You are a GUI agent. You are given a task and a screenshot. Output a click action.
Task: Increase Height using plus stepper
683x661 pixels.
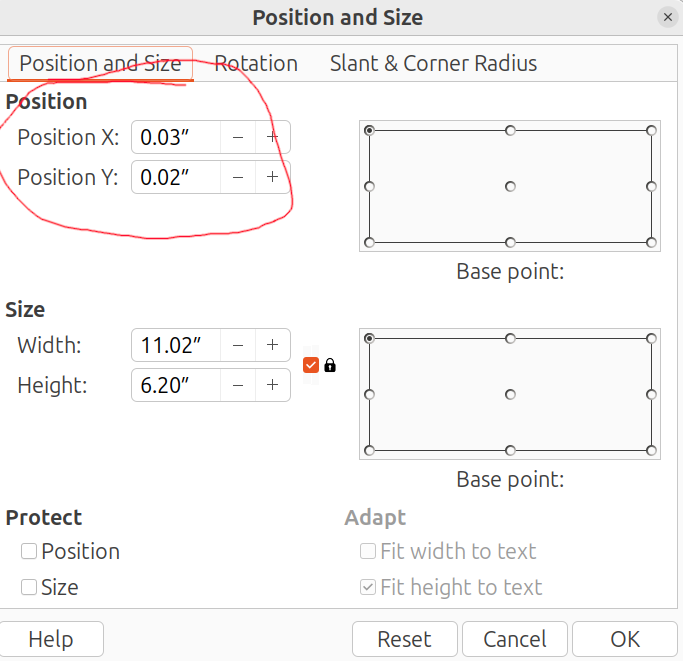tap(272, 385)
